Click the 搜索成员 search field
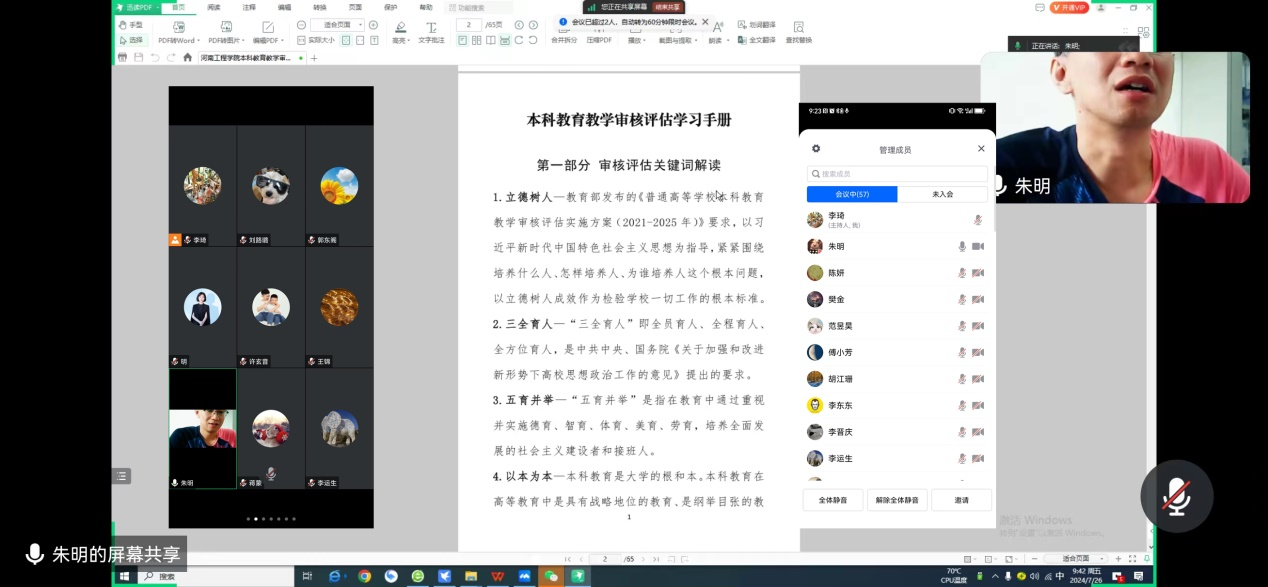The width and height of the screenshot is (1268, 587). pyautogui.click(x=897, y=174)
